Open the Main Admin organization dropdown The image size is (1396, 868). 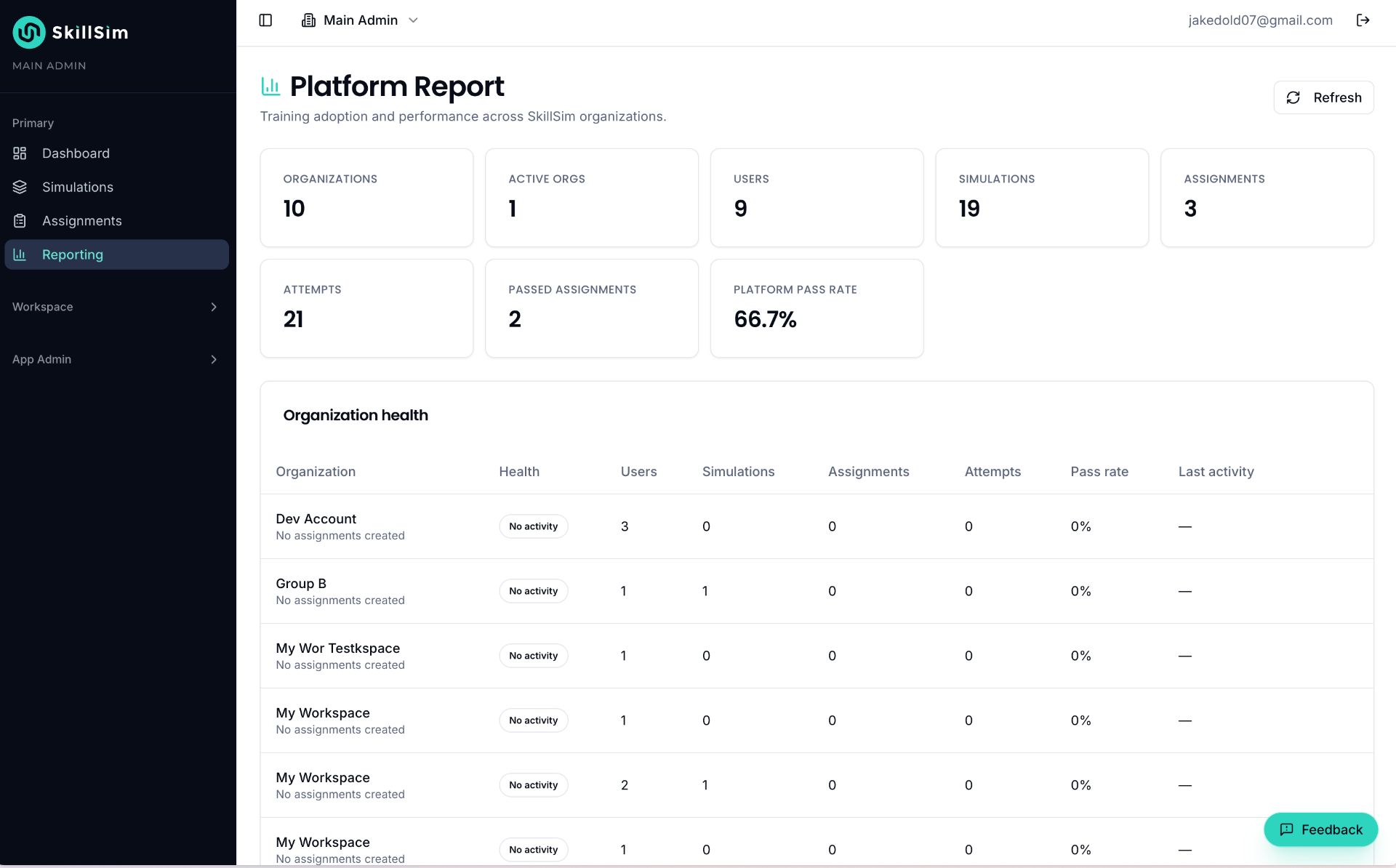(361, 20)
